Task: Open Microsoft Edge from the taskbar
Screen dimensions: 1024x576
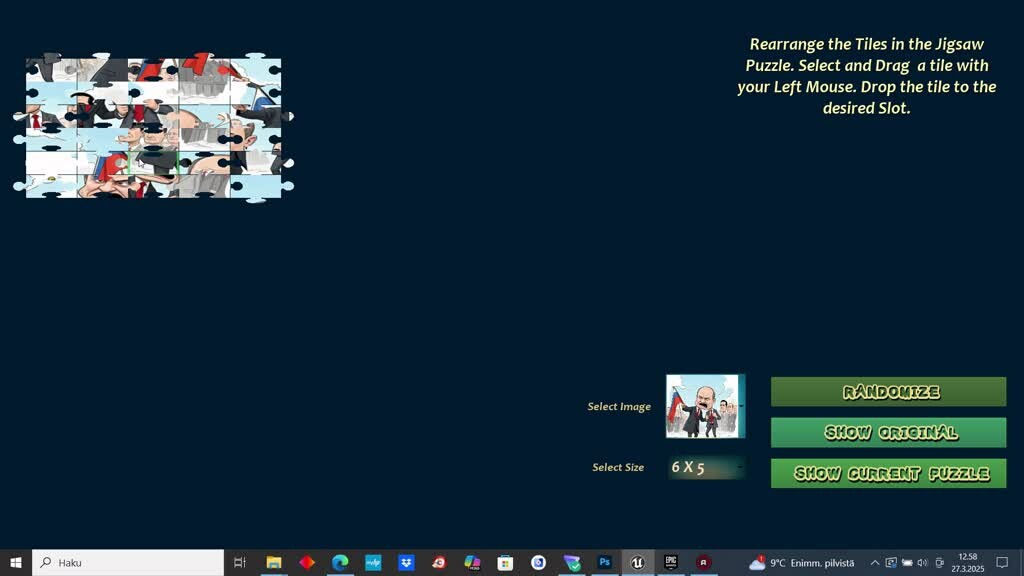Action: point(340,563)
